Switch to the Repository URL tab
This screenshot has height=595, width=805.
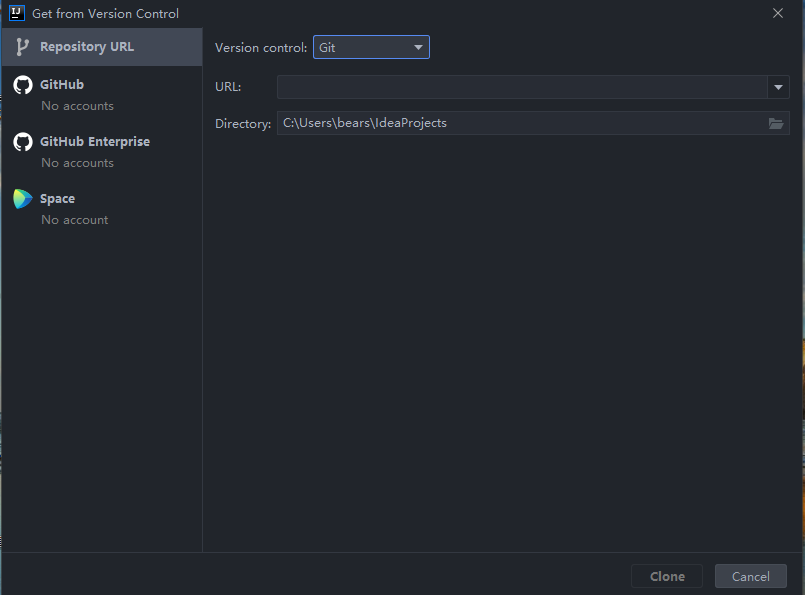[x=102, y=47]
